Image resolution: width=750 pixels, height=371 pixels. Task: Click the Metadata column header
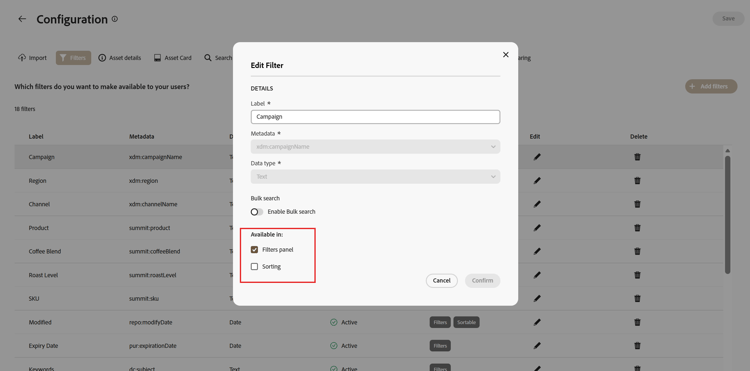[x=142, y=137]
